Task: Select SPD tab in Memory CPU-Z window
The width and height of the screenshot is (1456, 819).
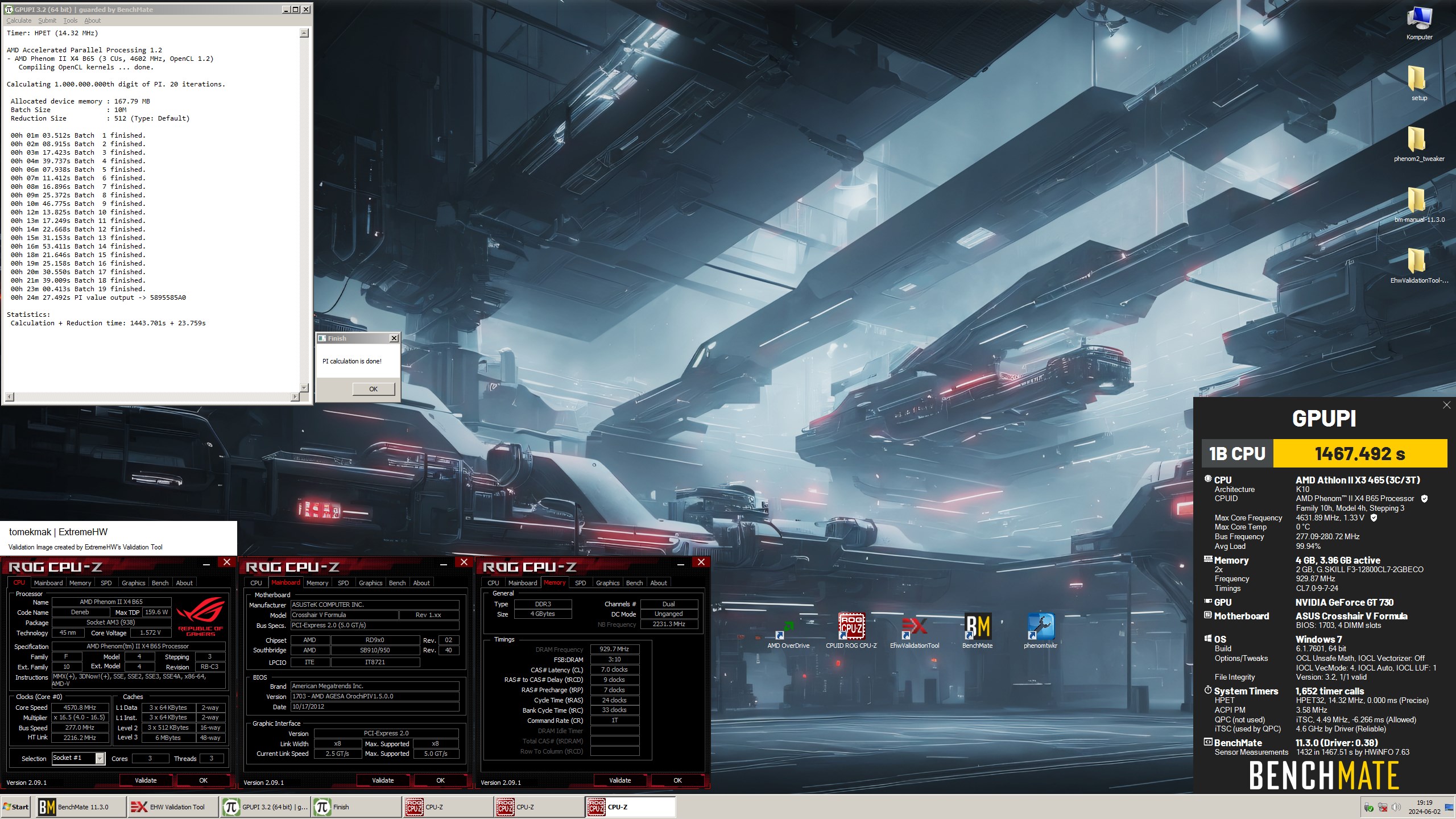Action: point(581,583)
